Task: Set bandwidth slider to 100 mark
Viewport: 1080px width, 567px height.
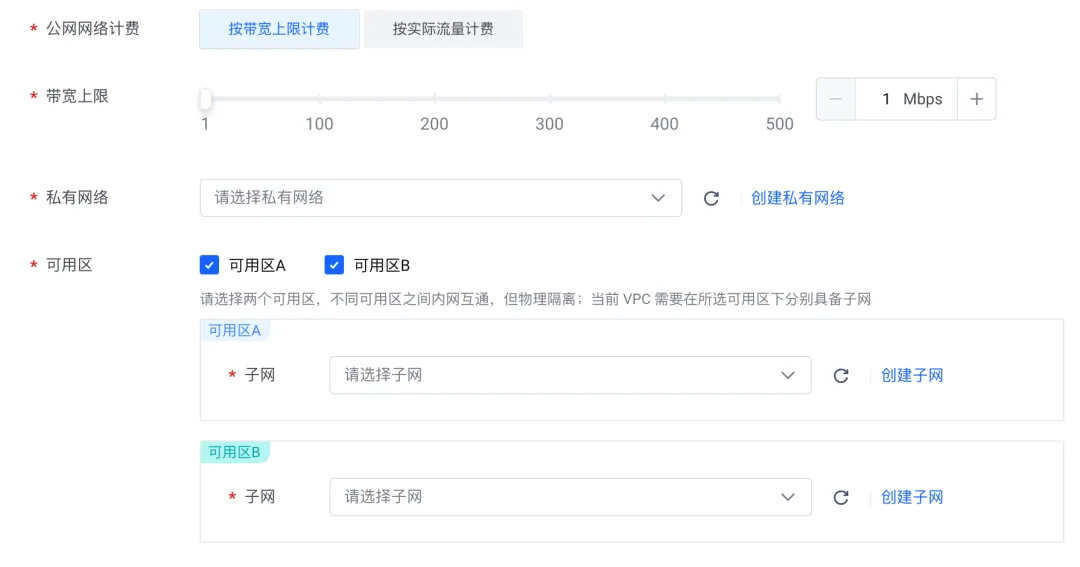Action: click(320, 99)
